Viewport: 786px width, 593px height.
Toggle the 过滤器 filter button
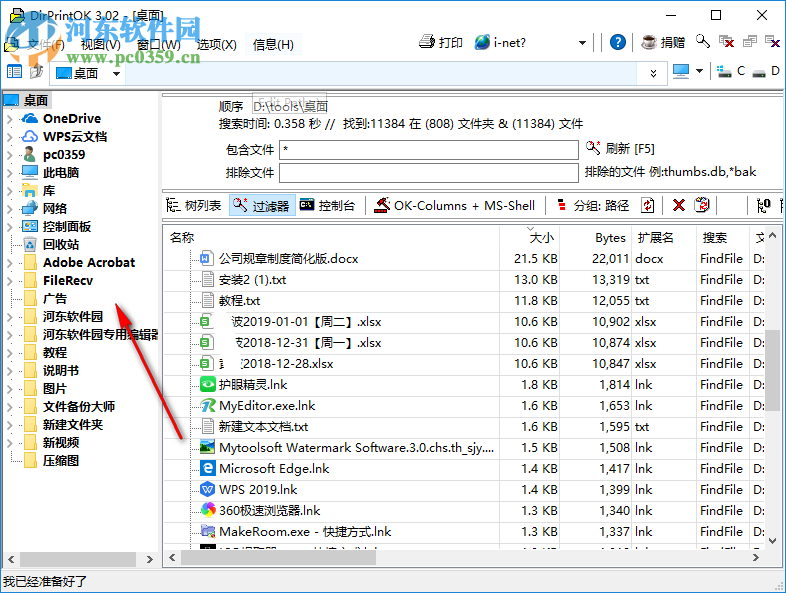(262, 206)
